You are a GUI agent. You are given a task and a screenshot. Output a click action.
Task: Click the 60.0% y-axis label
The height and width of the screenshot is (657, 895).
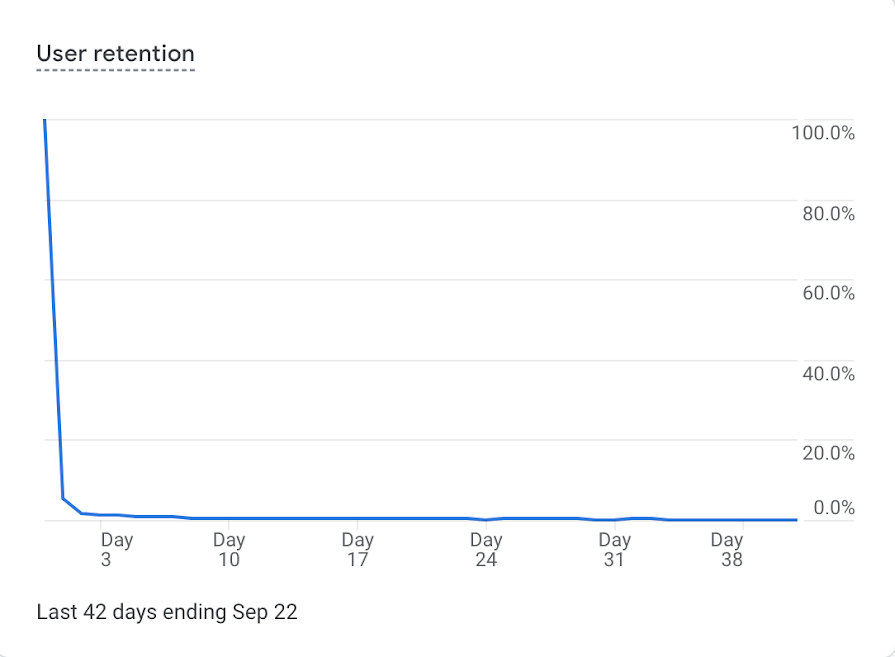pyautogui.click(x=828, y=293)
